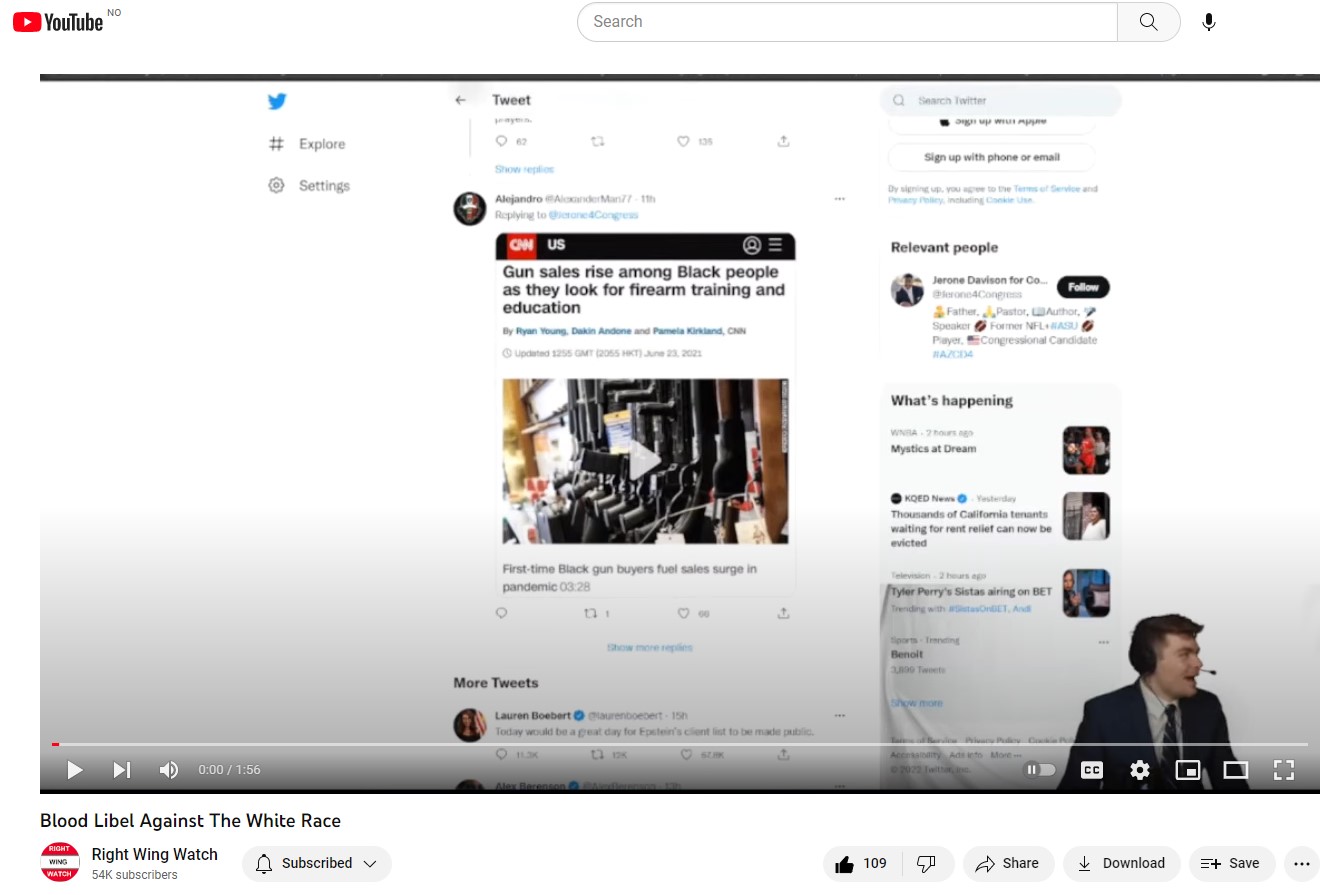The width and height of the screenshot is (1336, 895).
Task: Click Tyler Perry's Sistas trending item
Action: [x=999, y=592]
